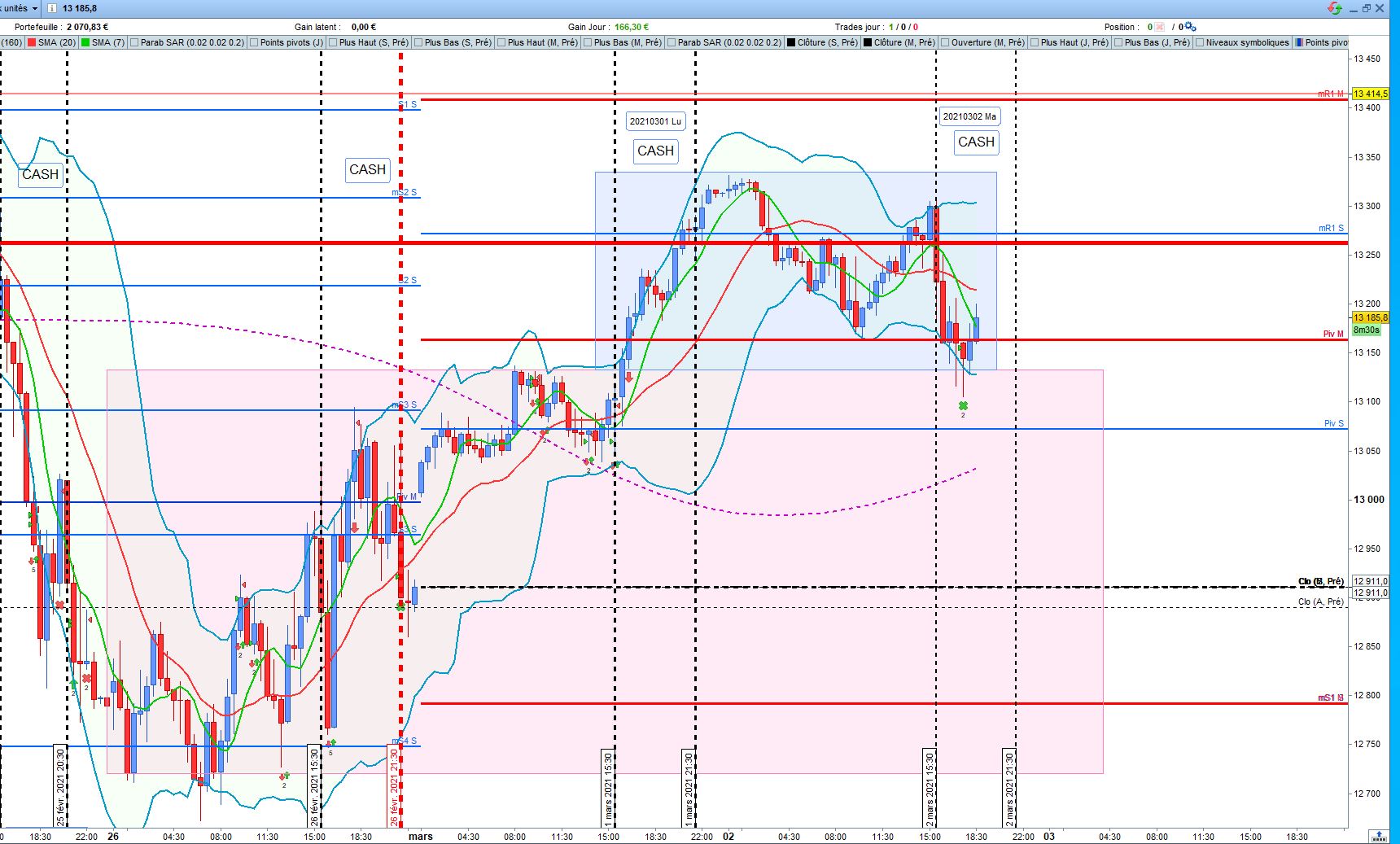Enable the Points pivots (J) indicator

255,42
